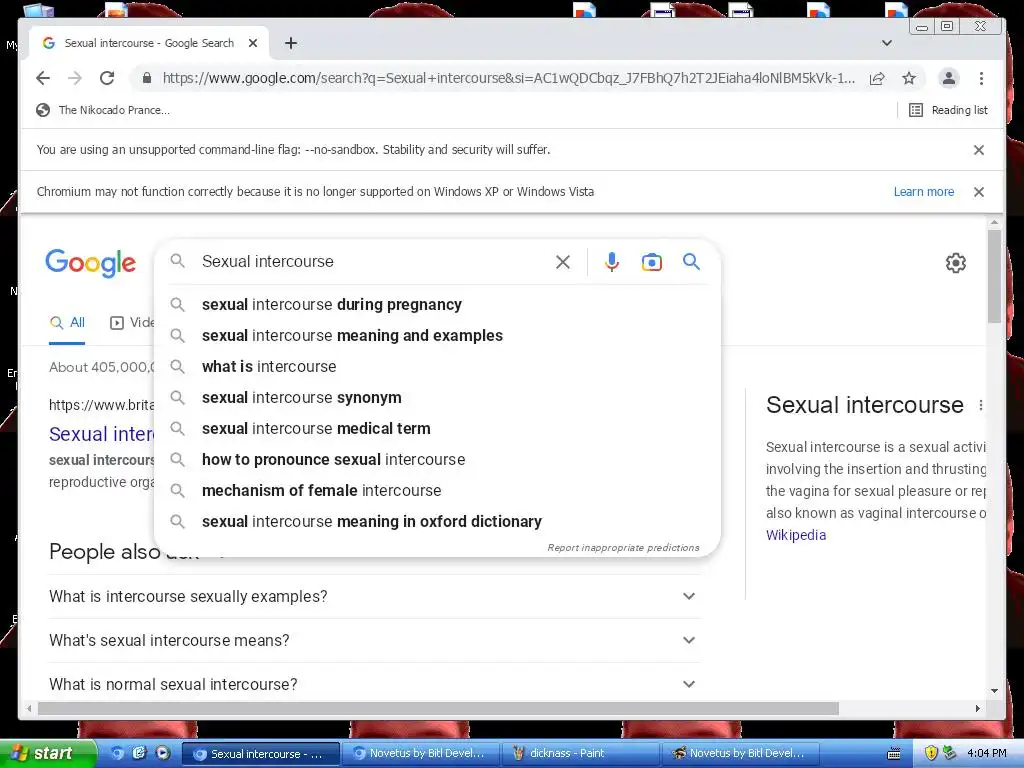1024x768 pixels.
Task: Select suggestion ending in 'medical term'
Action: coord(438,428)
